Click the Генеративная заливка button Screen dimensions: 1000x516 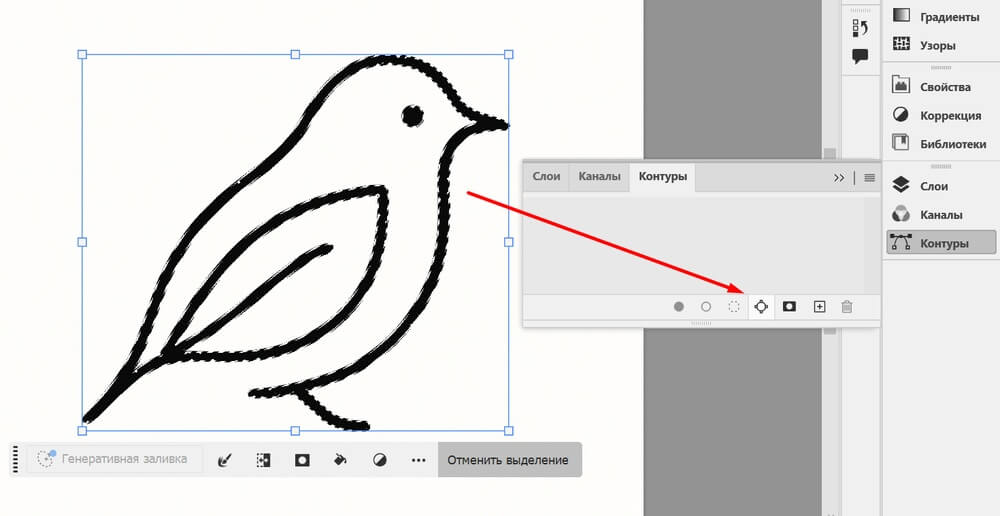click(x=113, y=460)
